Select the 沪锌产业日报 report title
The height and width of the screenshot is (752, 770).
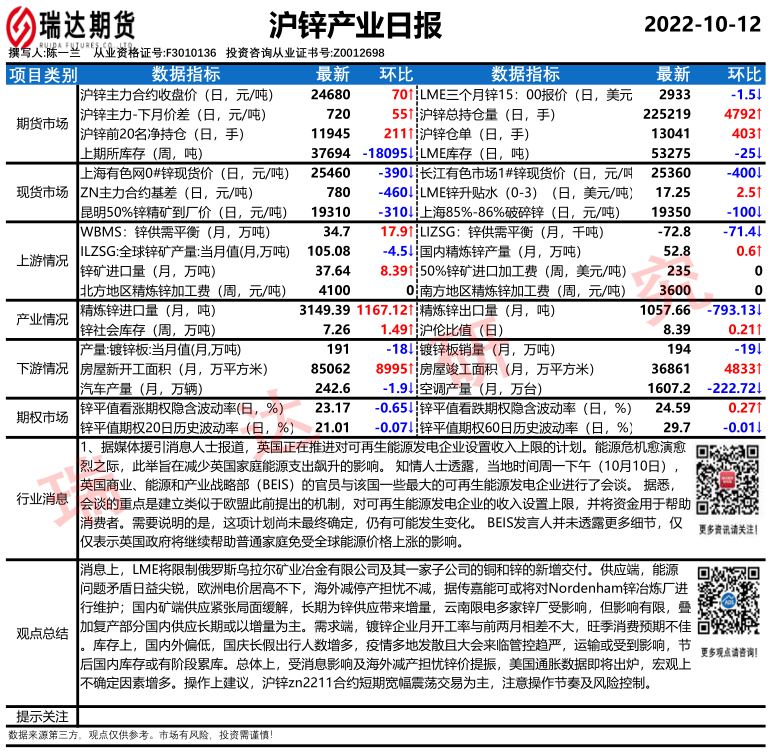355,25
